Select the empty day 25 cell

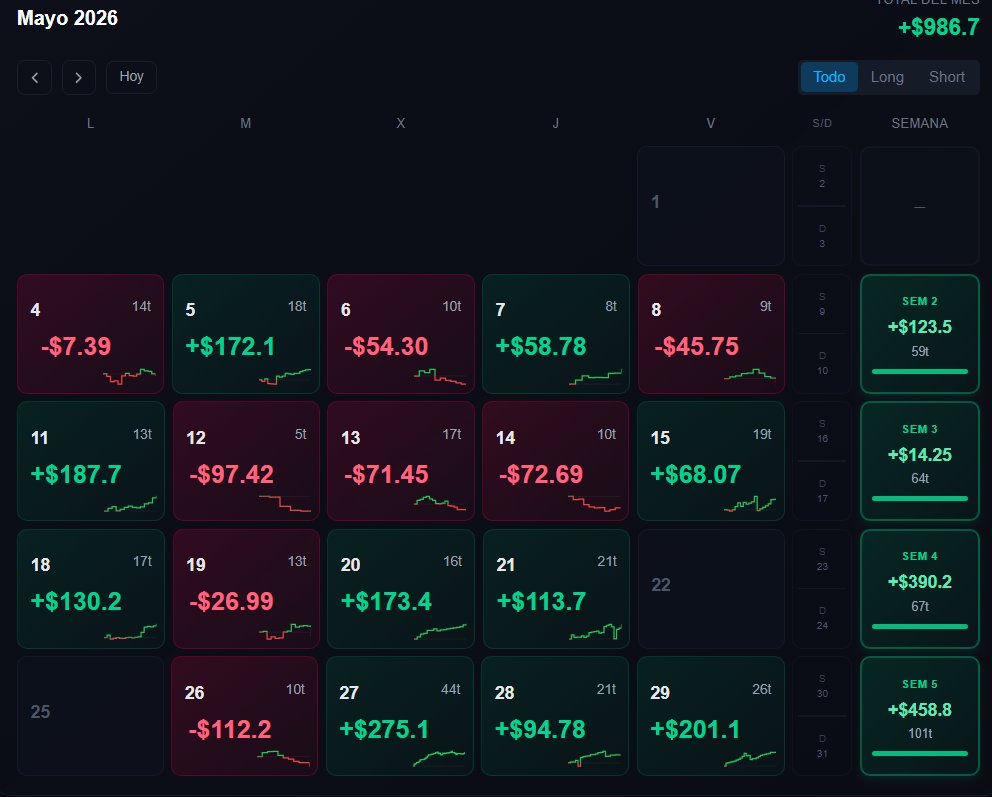(90, 716)
